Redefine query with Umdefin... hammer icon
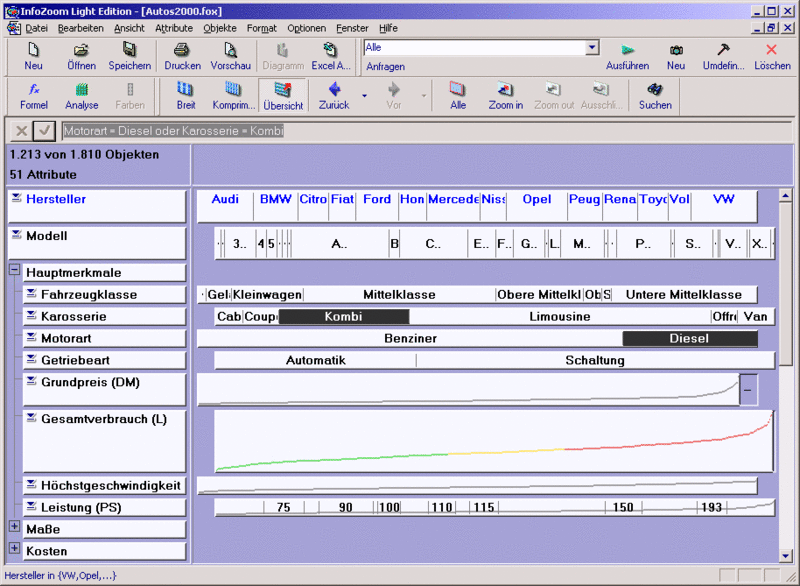Viewport: 800px width, 586px height. pos(723,57)
